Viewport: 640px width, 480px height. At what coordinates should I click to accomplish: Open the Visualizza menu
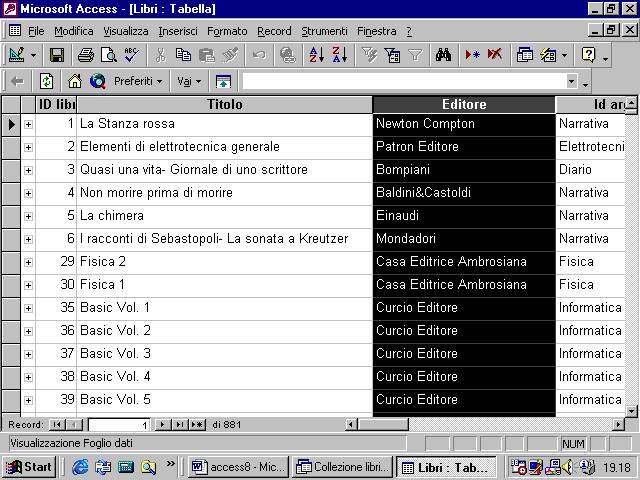pos(126,31)
